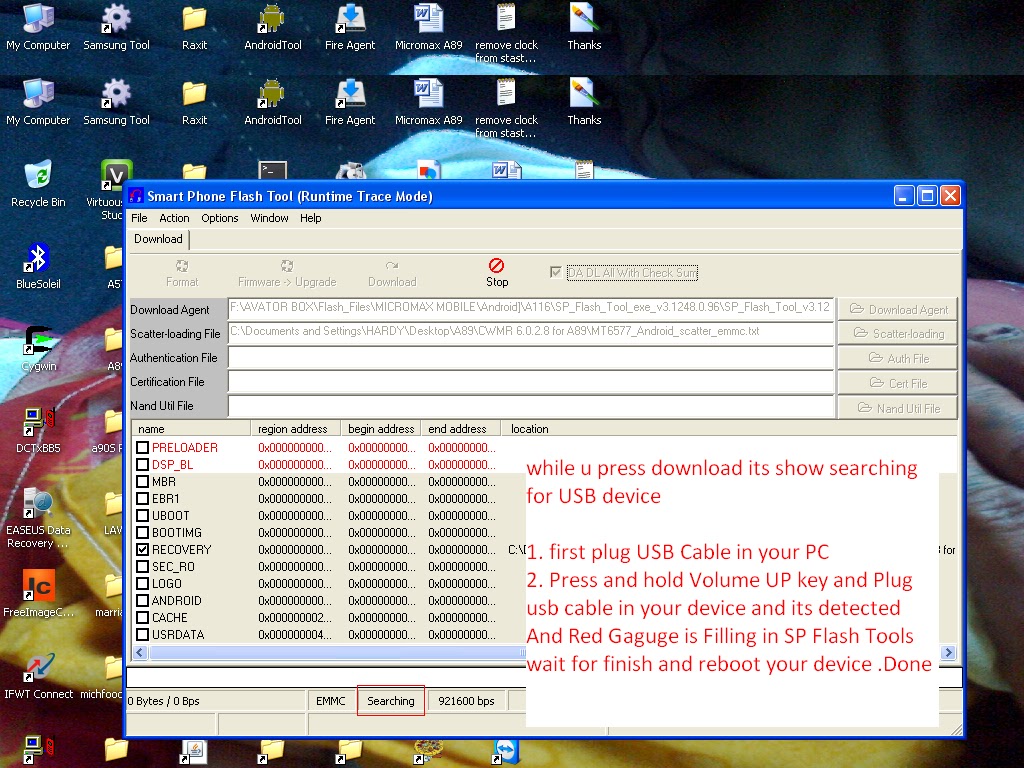Viewport: 1024px width, 768px height.
Task: Click the Firmware -> Upgrade toolbar icon
Action: [x=287, y=265]
